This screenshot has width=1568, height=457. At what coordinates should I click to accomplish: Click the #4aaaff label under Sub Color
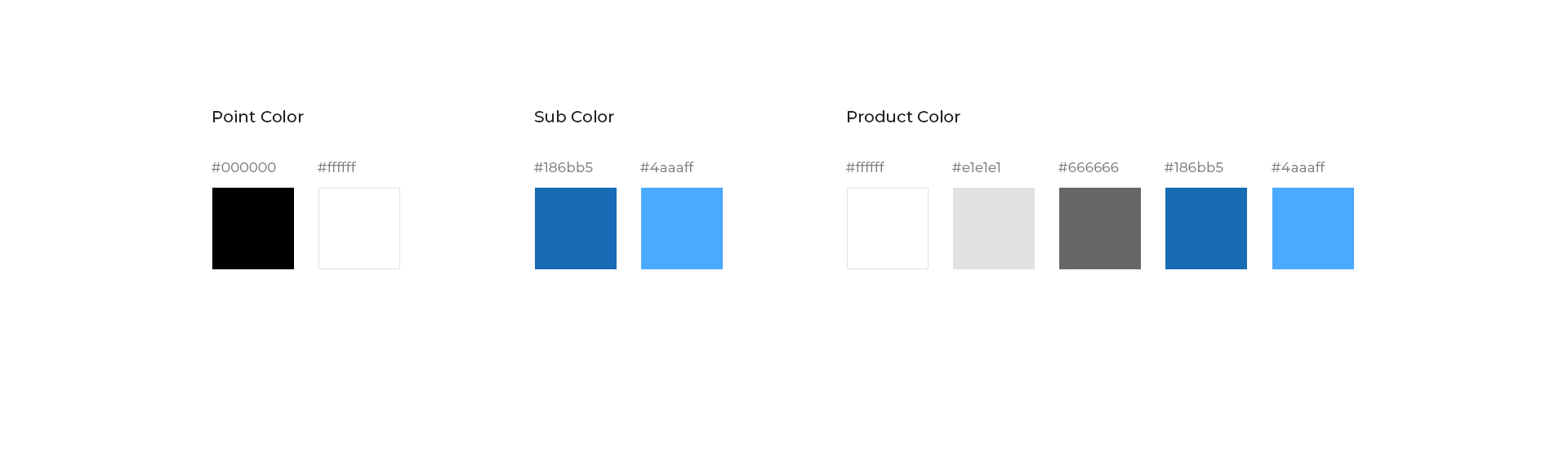point(666,167)
